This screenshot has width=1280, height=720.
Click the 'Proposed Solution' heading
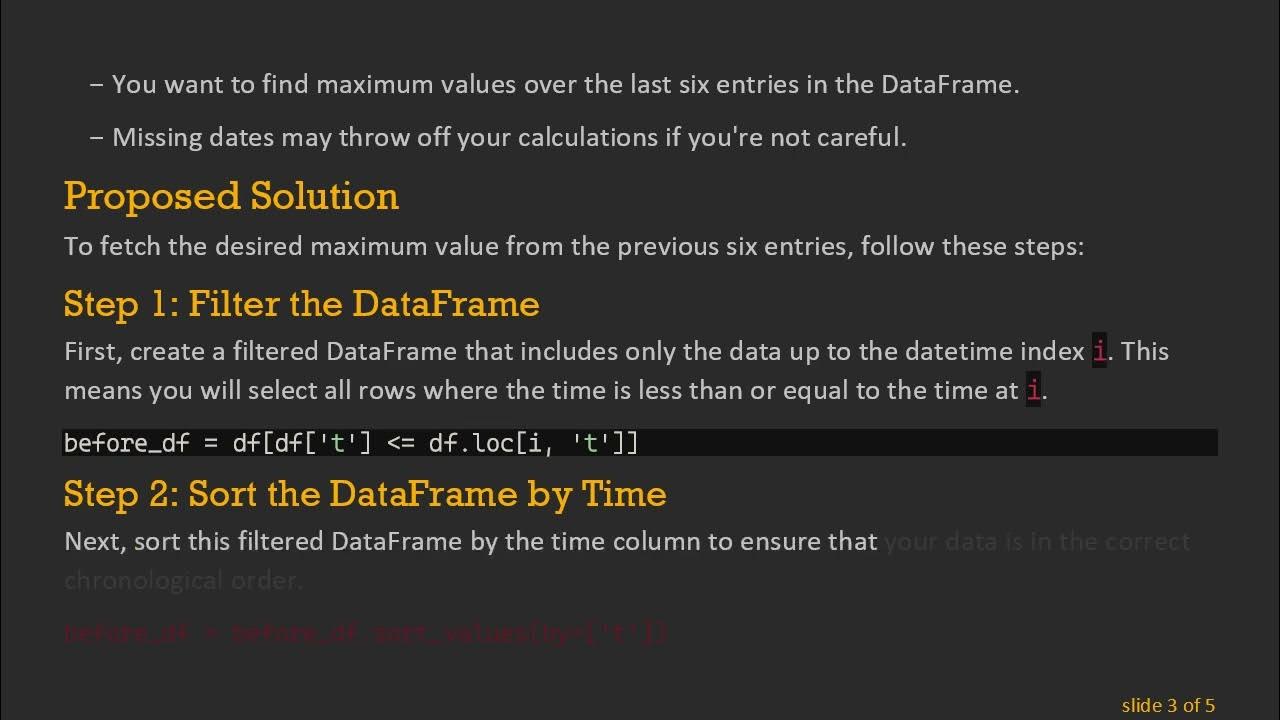pos(231,196)
